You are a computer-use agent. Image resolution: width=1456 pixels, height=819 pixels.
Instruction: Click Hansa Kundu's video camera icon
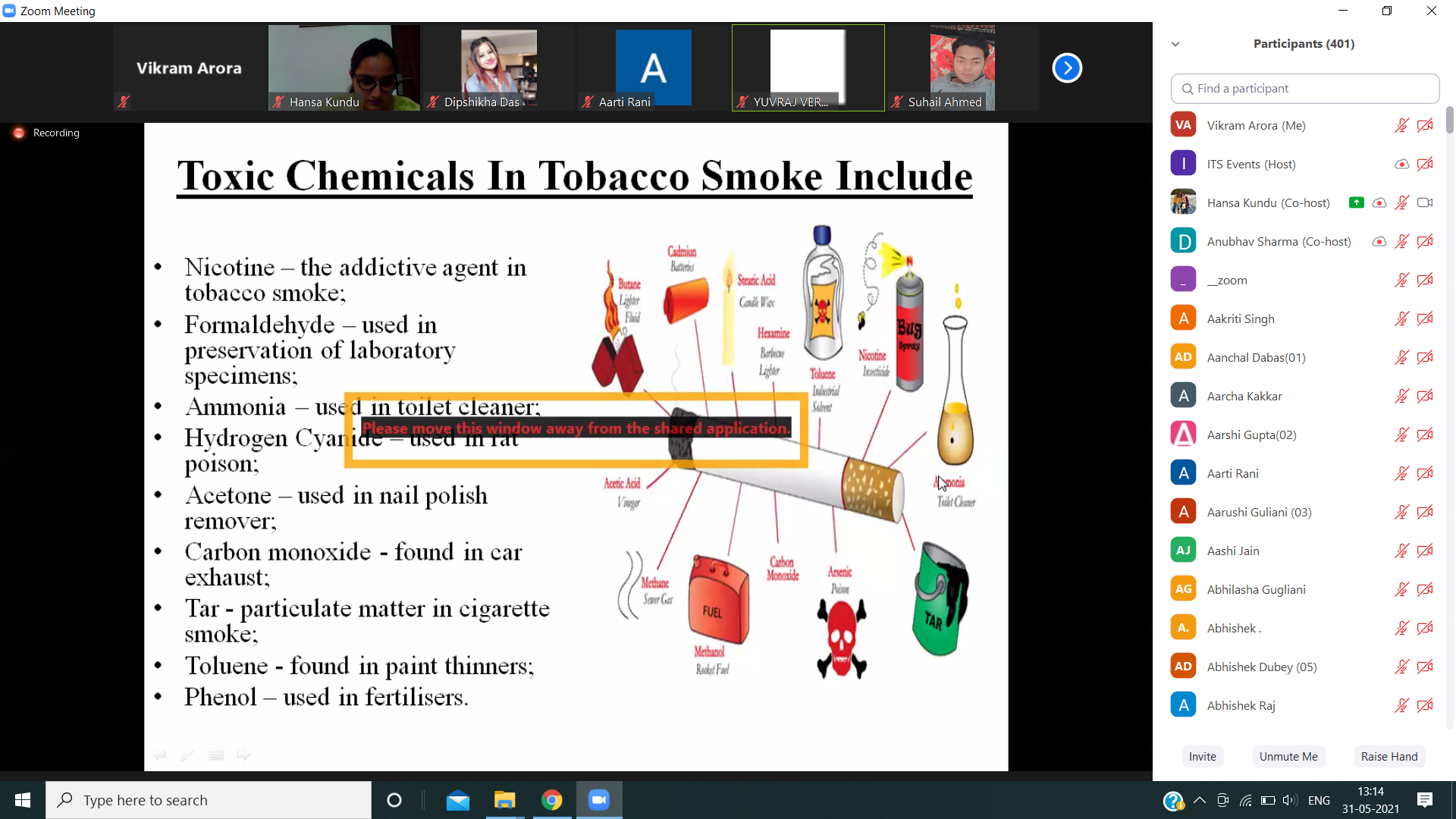point(1425,202)
